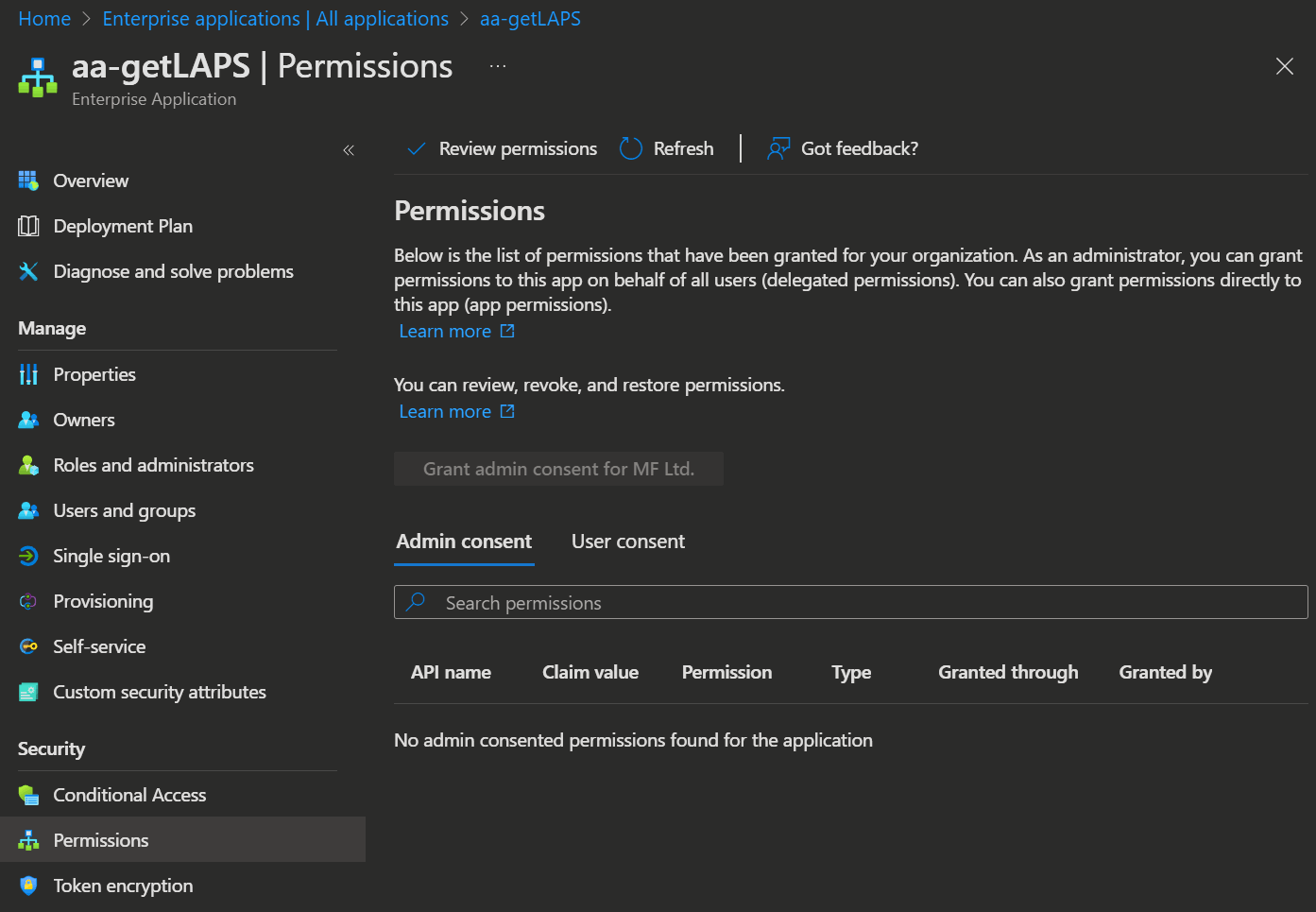Click the Token encryption shield icon
The height and width of the screenshot is (912, 1316).
coord(28,886)
